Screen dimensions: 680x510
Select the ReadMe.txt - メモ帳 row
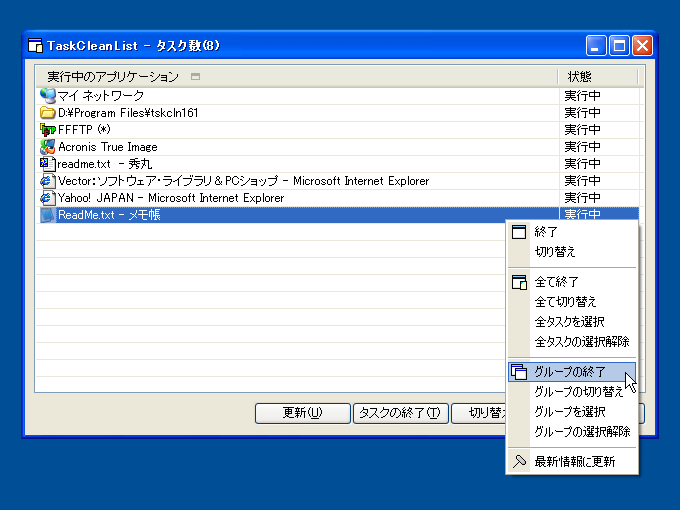point(337,215)
